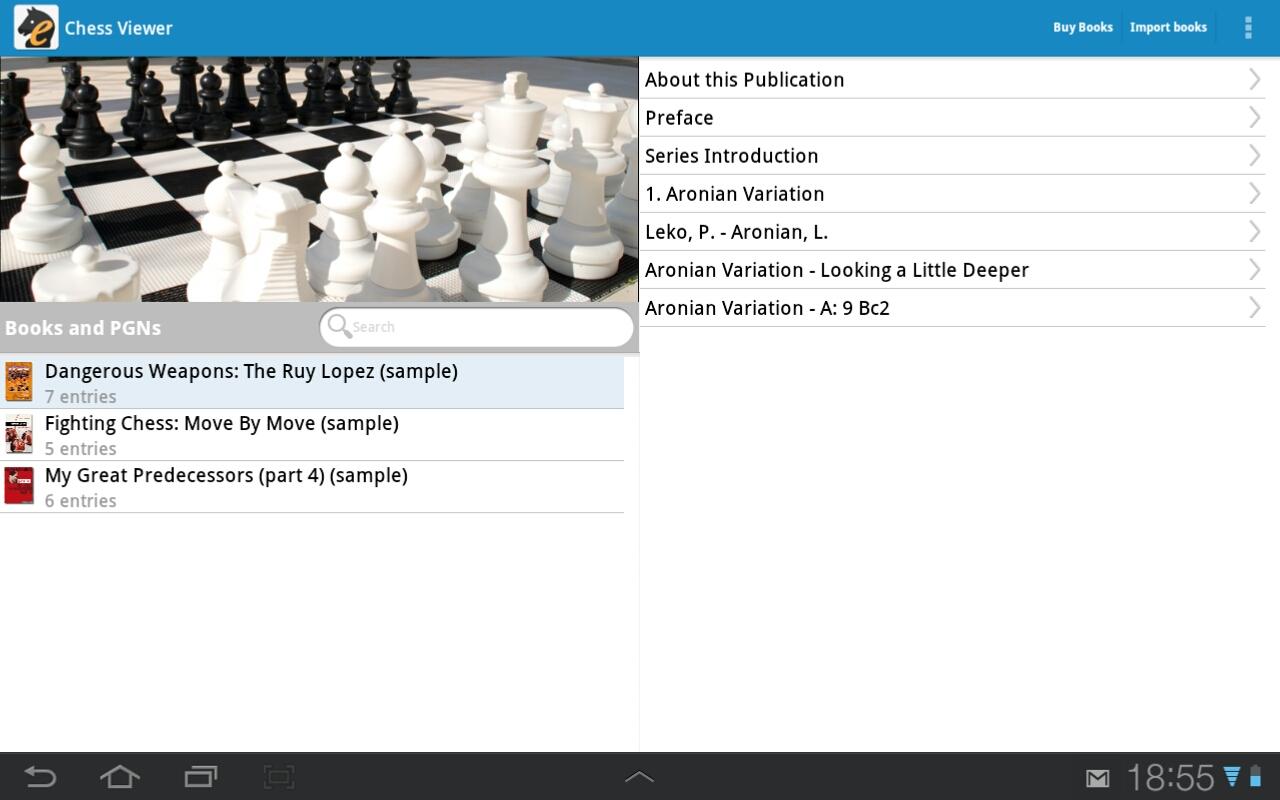This screenshot has width=1280, height=800.
Task: Click the Buy Books button
Action: coord(1083,27)
